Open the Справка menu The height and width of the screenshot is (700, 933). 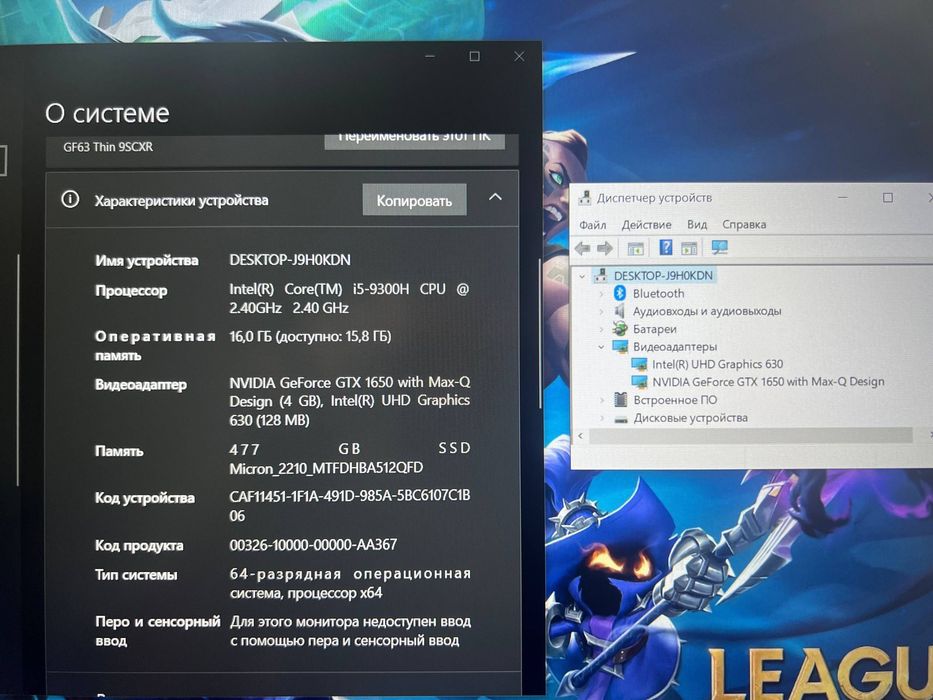(x=744, y=224)
